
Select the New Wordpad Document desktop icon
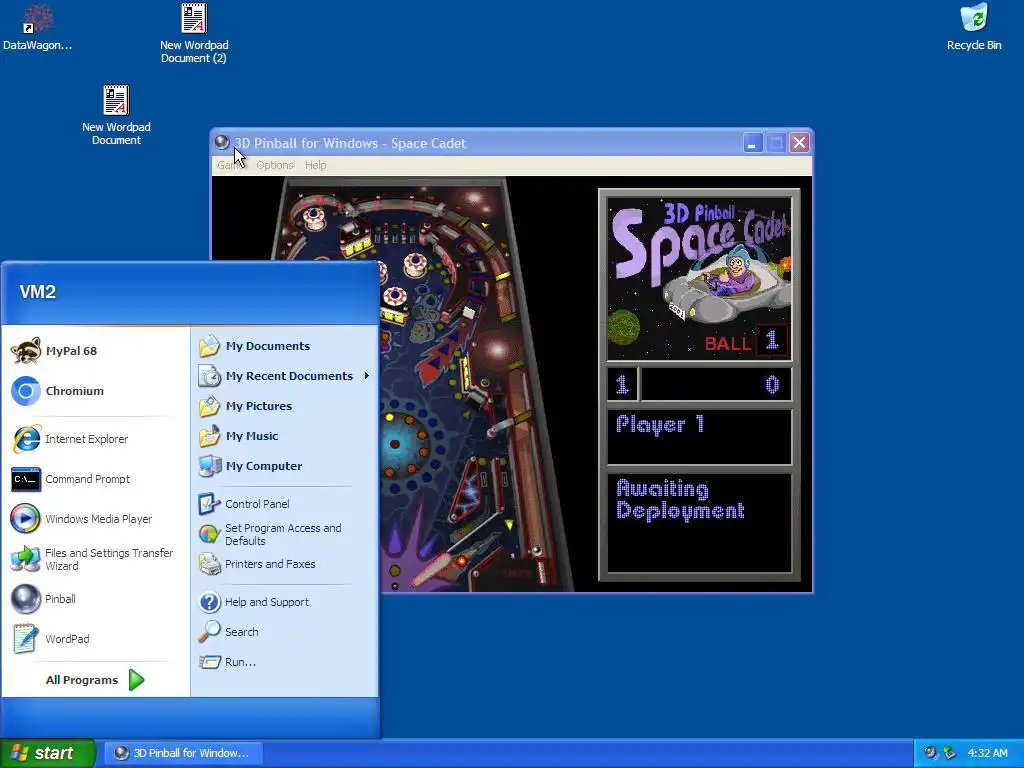(116, 100)
